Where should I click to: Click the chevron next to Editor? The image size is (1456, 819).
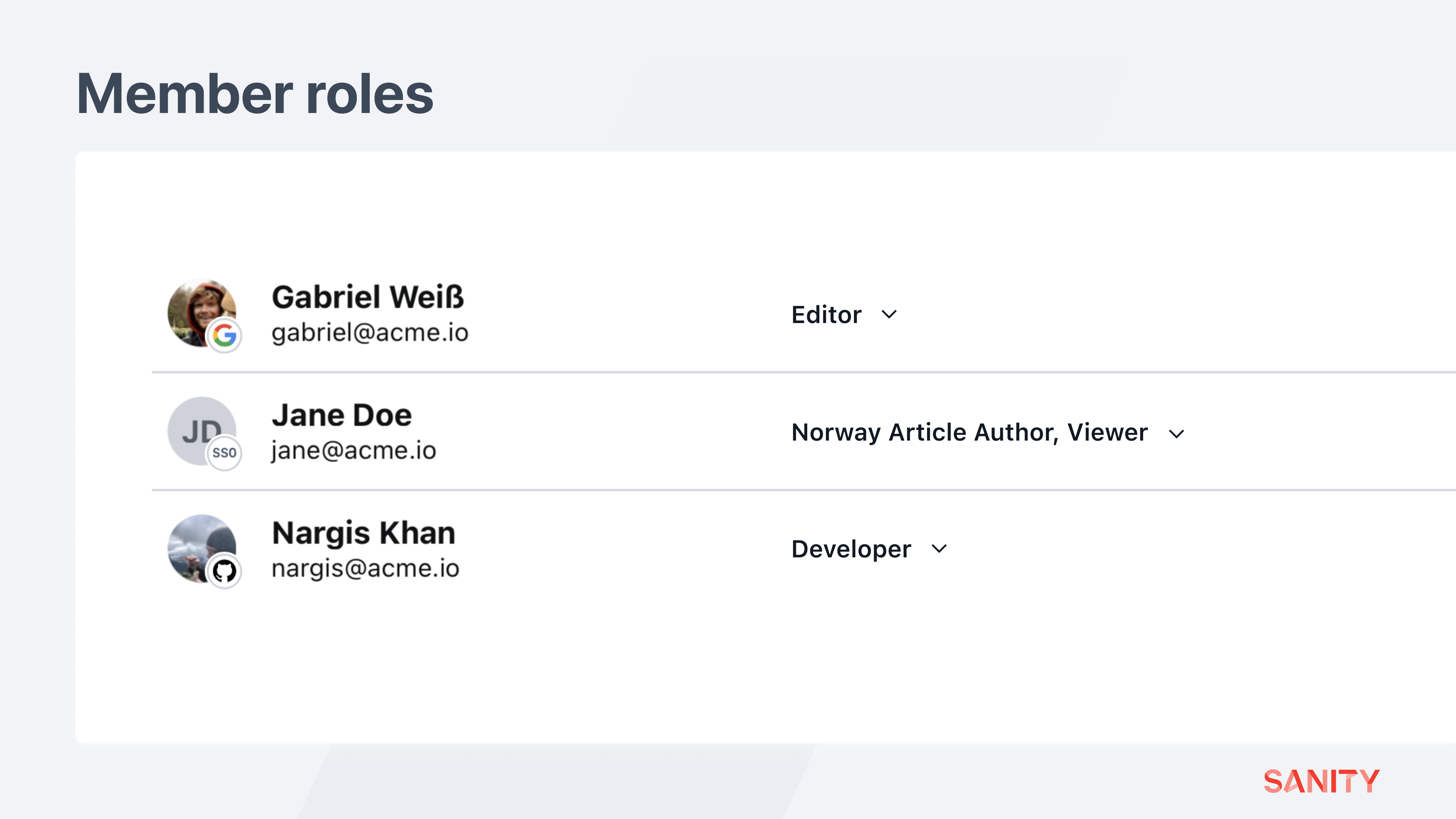(889, 314)
